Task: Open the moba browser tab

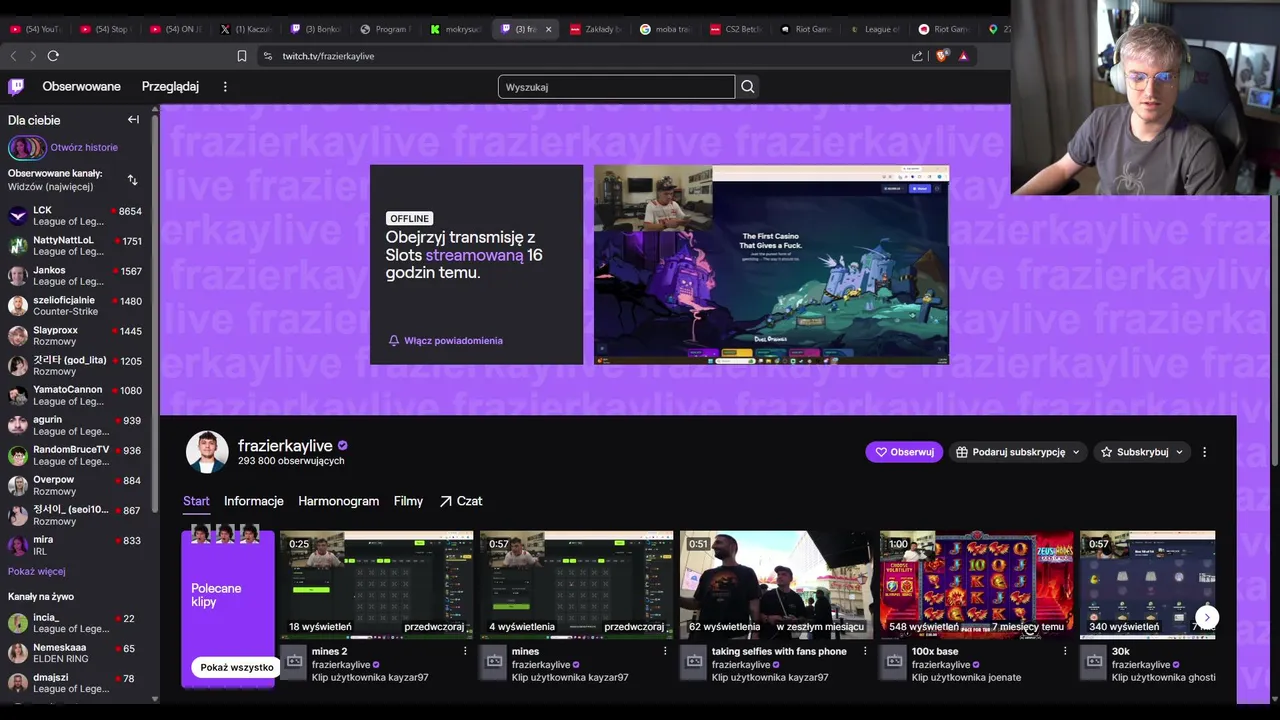Action: click(665, 29)
